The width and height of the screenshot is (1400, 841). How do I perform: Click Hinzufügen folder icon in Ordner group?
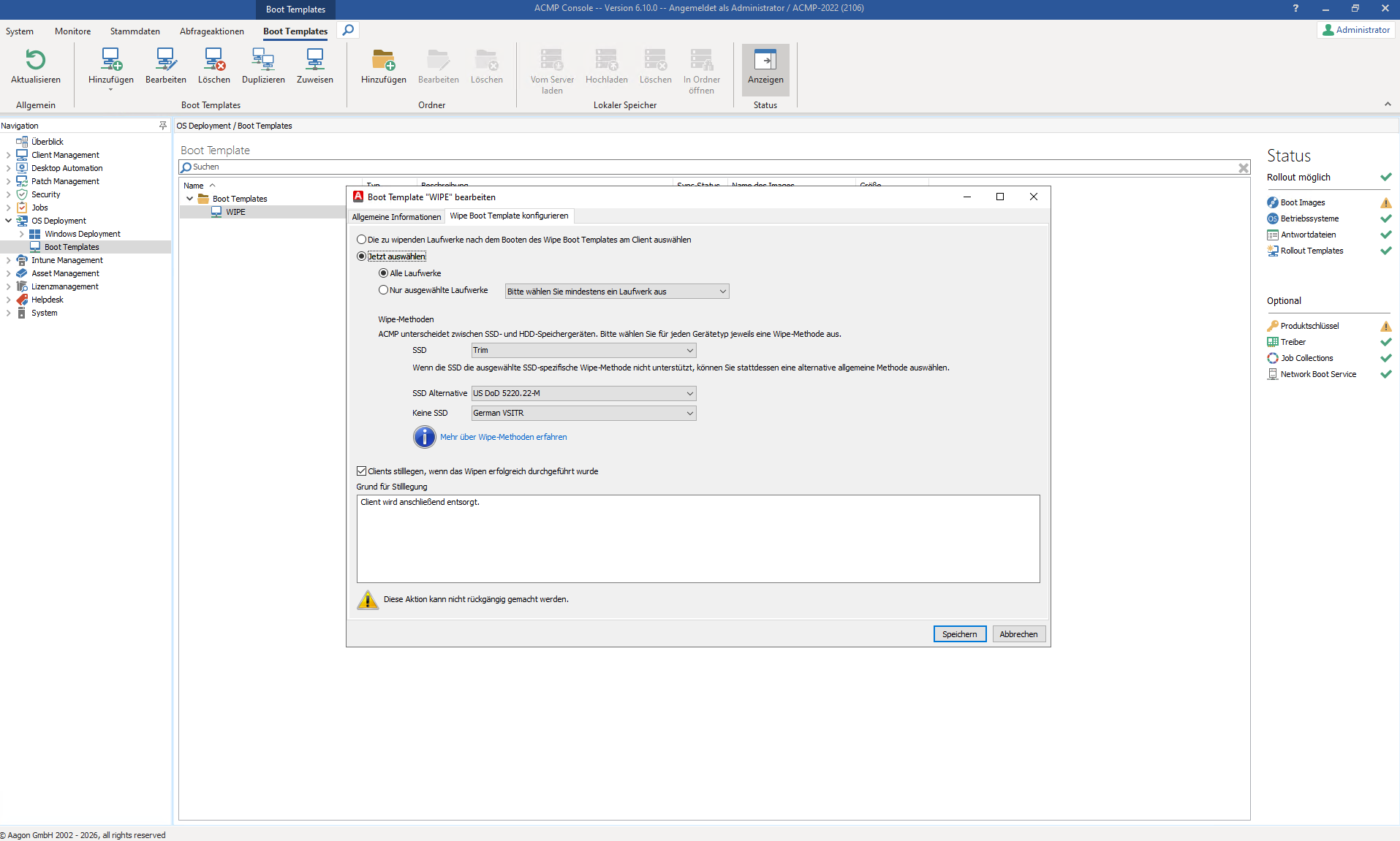tap(384, 59)
